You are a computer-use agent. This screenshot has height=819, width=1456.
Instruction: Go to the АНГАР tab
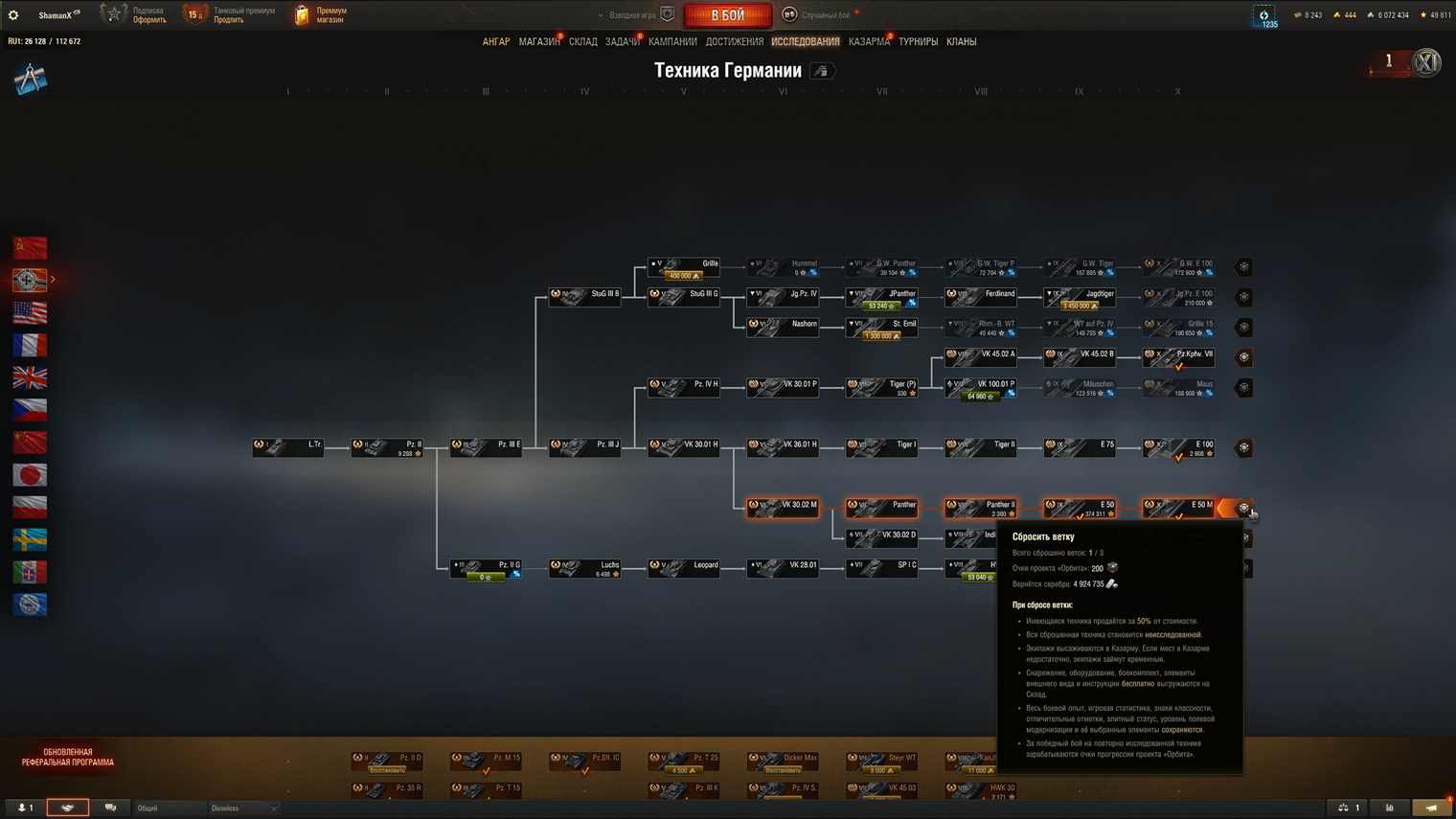(x=496, y=42)
